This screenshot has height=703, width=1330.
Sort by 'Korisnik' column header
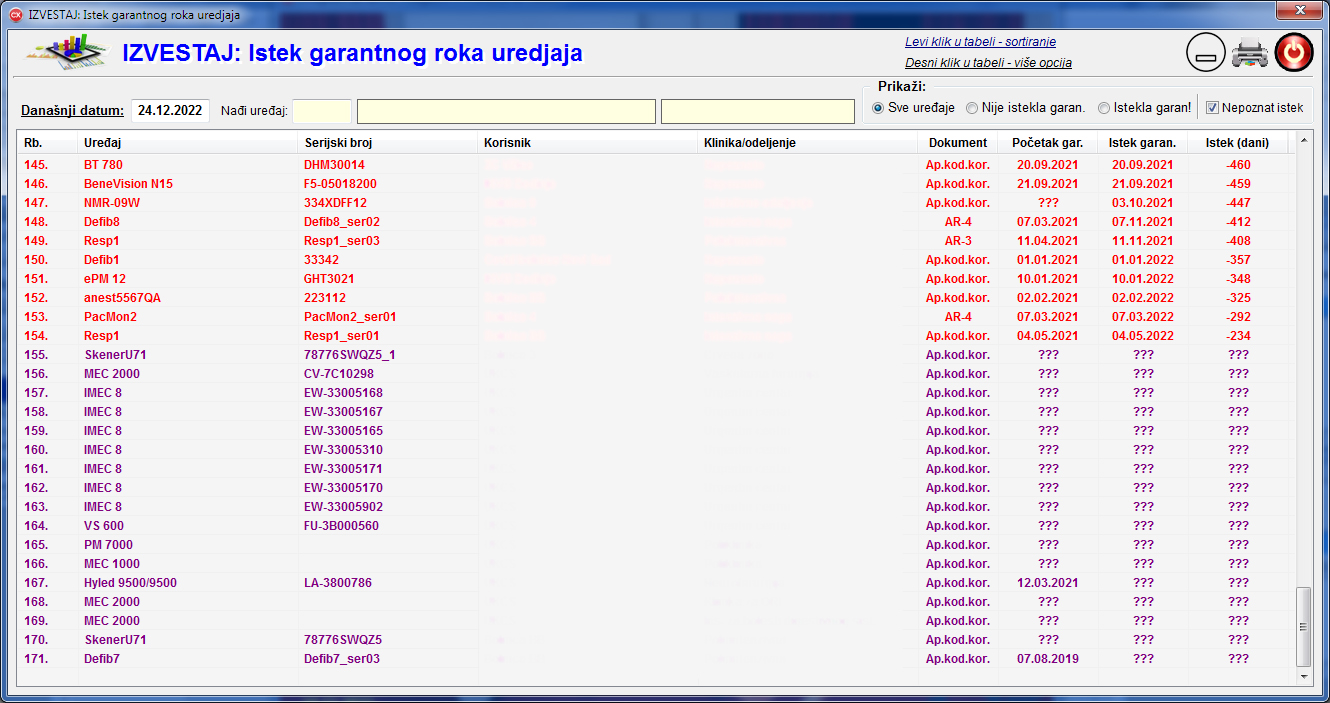pos(588,143)
